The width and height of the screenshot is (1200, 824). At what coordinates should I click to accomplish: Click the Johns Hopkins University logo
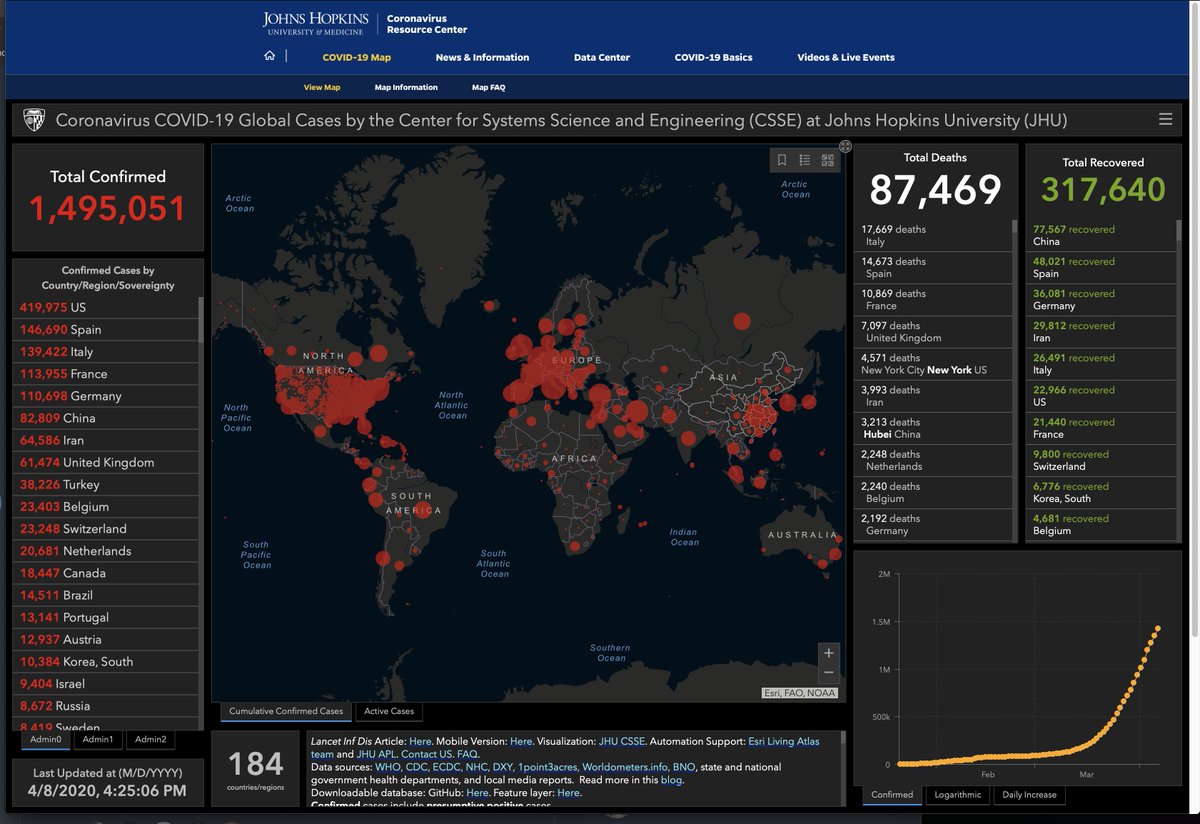click(x=315, y=24)
